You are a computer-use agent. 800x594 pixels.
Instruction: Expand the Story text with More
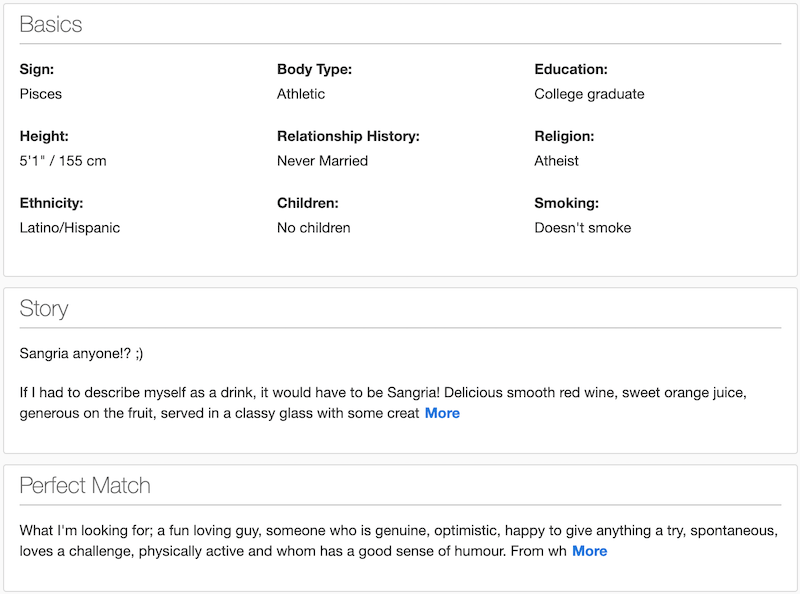pyautogui.click(x=442, y=413)
